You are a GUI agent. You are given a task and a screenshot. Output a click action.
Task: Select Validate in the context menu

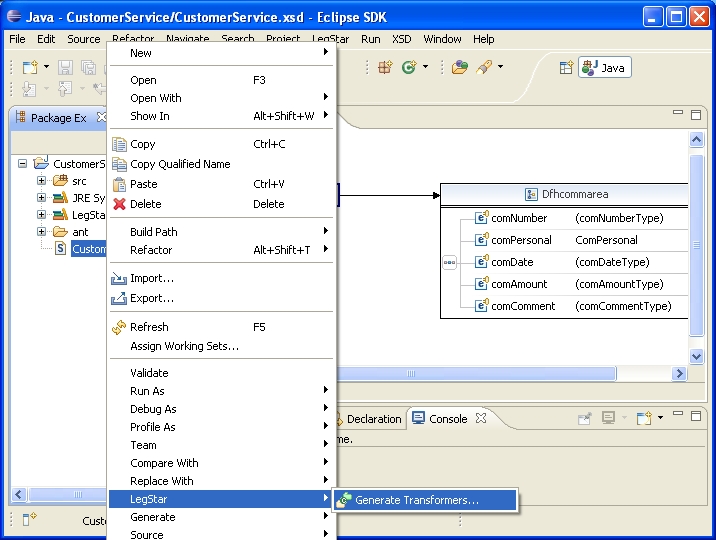coord(222,373)
